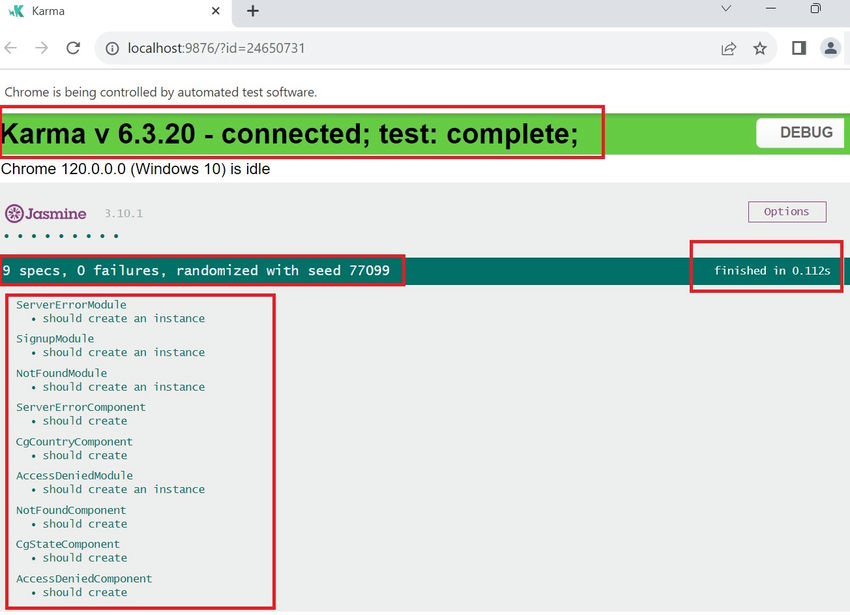Open the Chrome profile avatar
850x615 pixels.
point(830,48)
